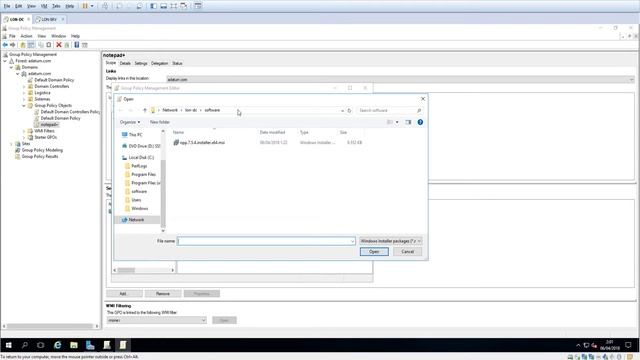Click the blue help icon in dialog
The image size is (640, 360).
click(x=420, y=122)
